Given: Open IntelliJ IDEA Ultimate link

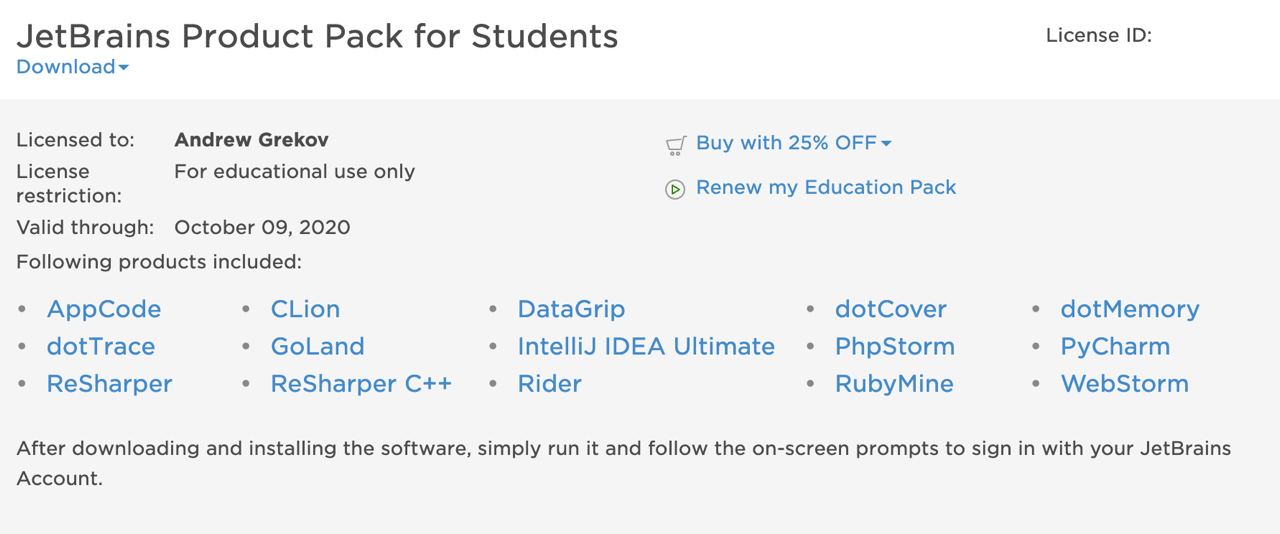Looking at the screenshot, I should (646, 346).
